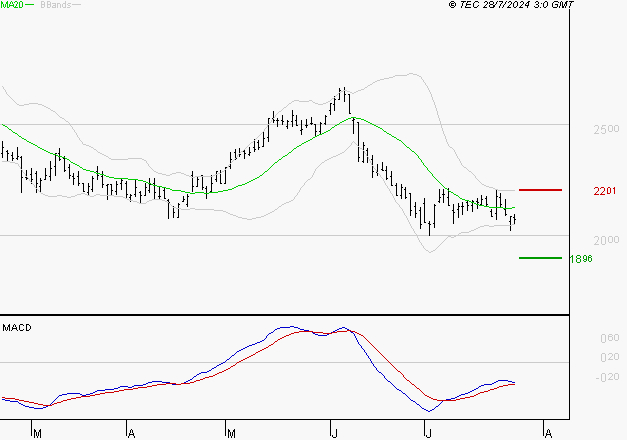This screenshot has width=627, height=440.
Task: Click the green 1896 support value
Action: point(581,259)
